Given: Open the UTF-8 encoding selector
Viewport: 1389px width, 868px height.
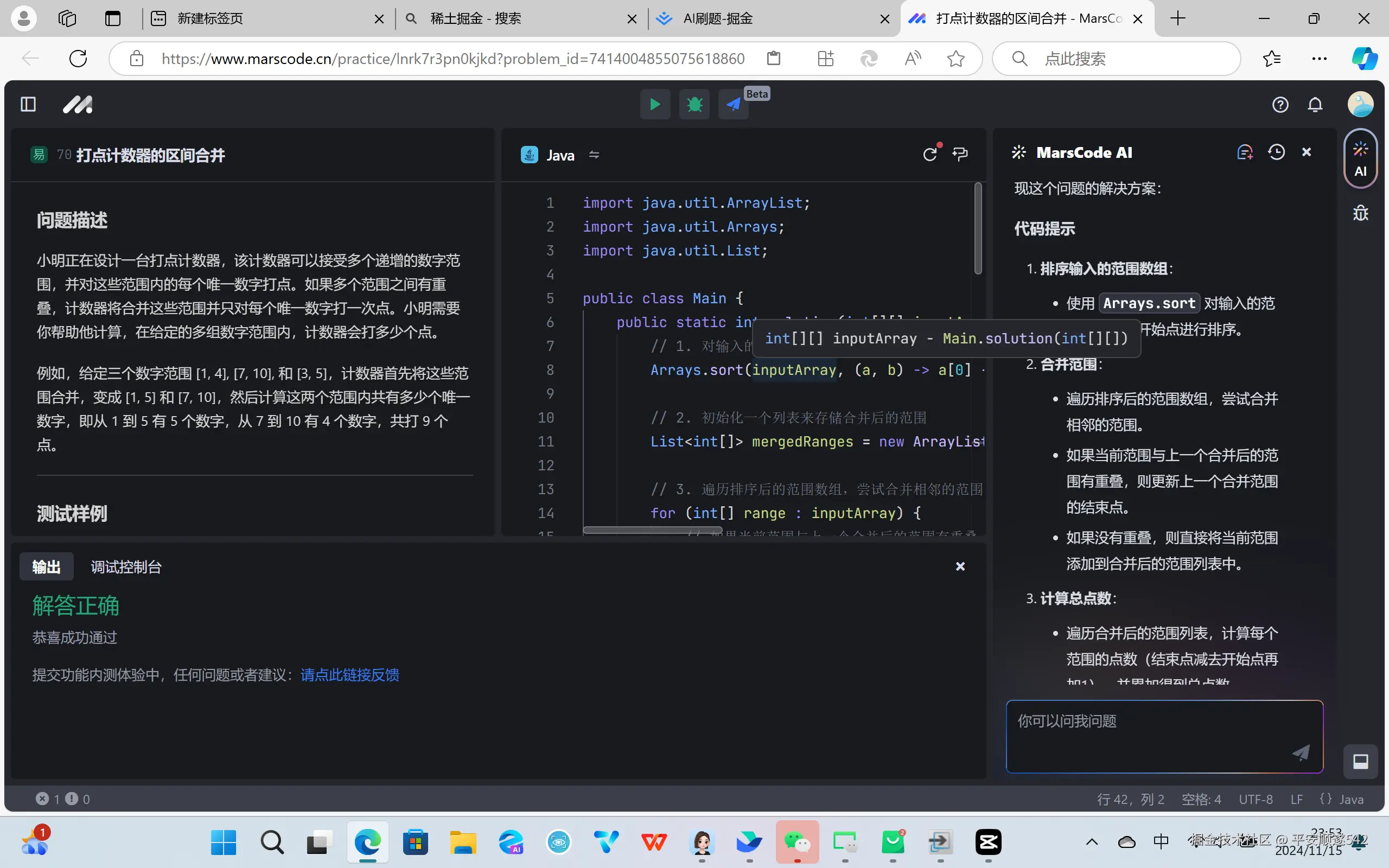Looking at the screenshot, I should 1256,799.
